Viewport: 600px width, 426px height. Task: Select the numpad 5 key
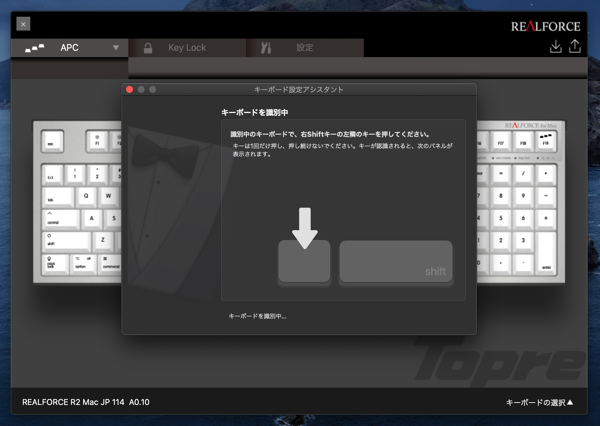click(501, 218)
